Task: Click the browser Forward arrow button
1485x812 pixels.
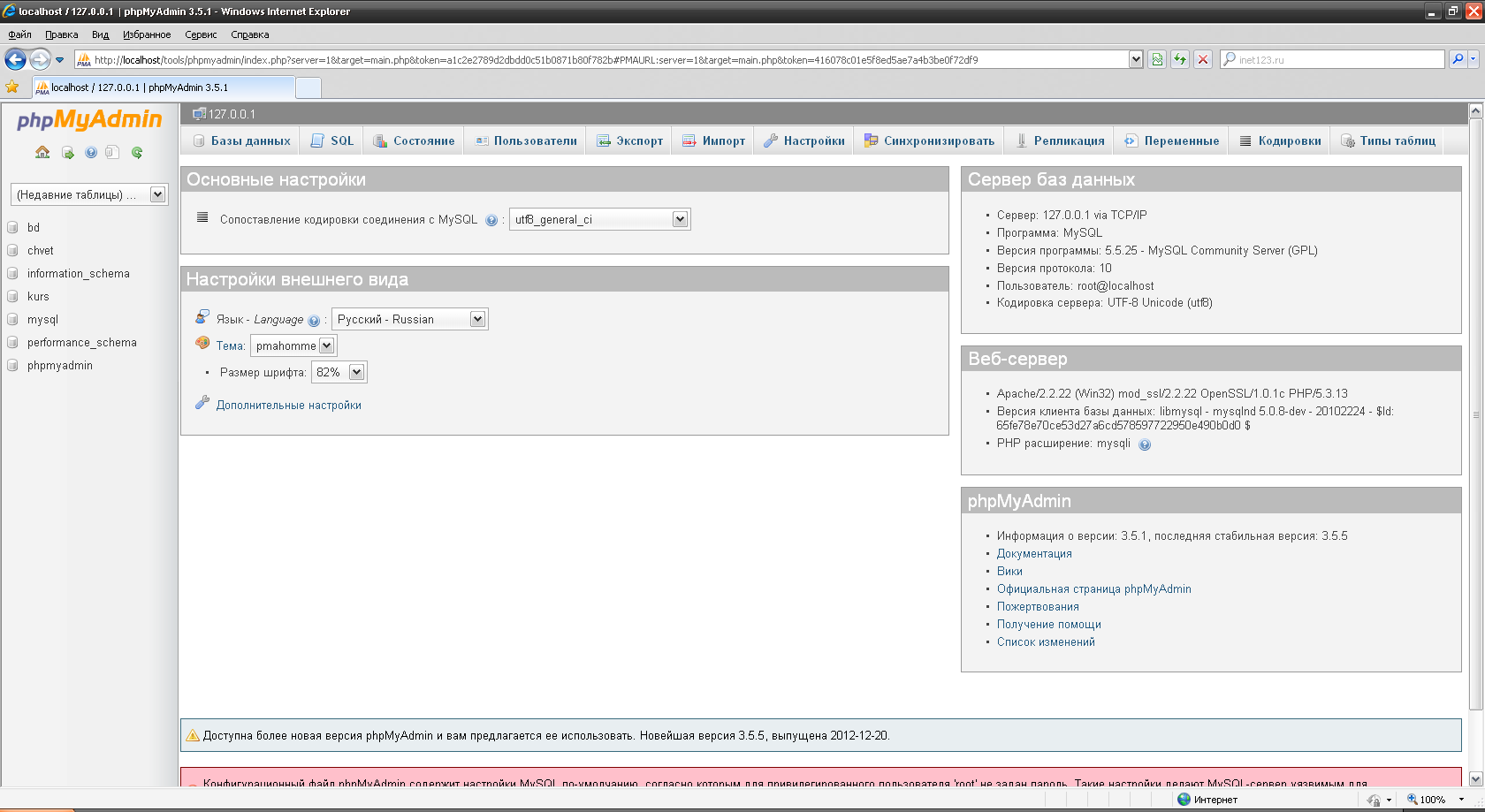Action: coord(40,59)
